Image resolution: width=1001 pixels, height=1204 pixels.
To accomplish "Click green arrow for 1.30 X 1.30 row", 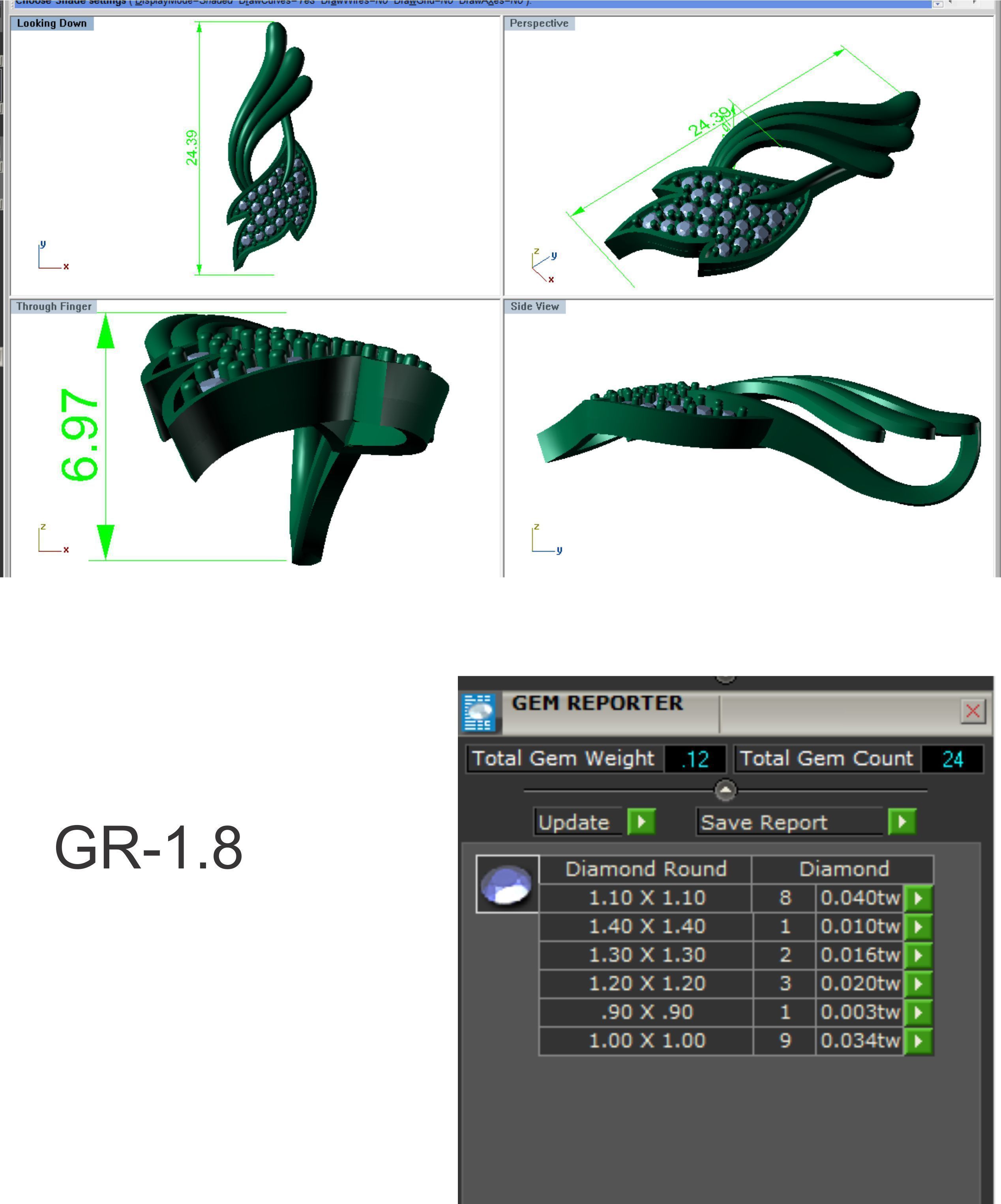I will point(918,955).
